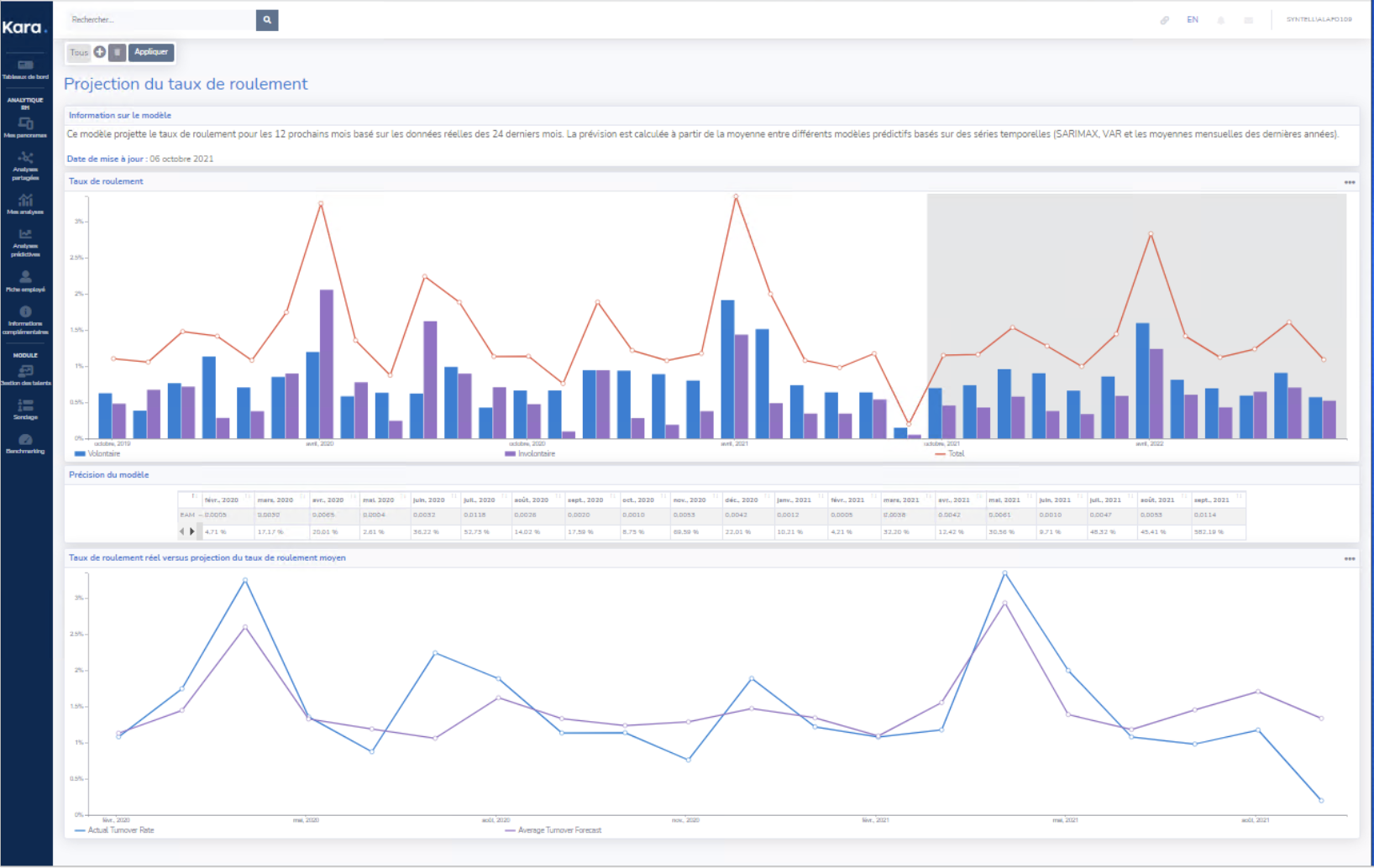Open Taux de roulement chart options menu

(1349, 182)
